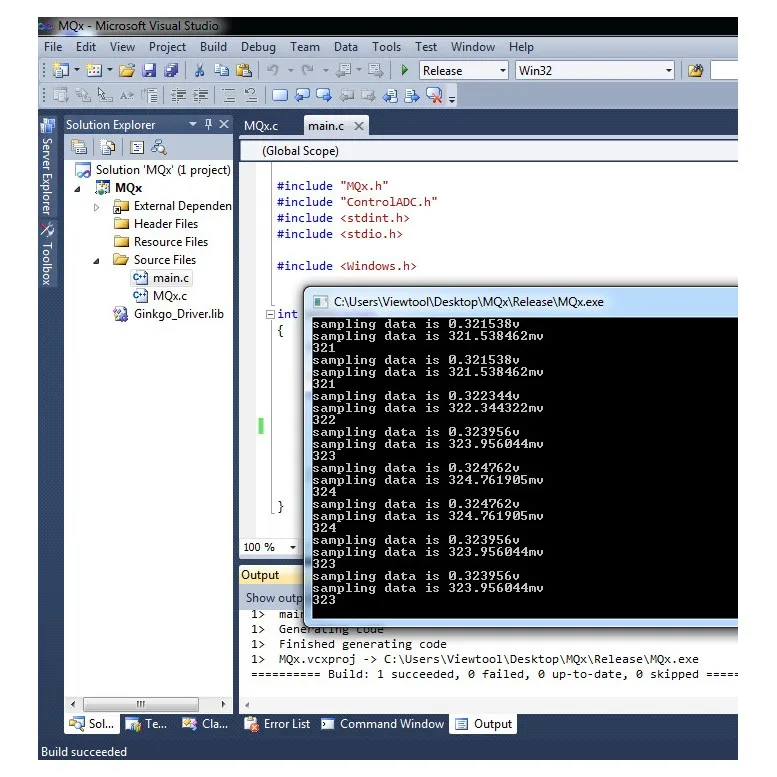Open the (Global Scope) dropdown
This screenshot has height=777, width=777.
[488, 151]
